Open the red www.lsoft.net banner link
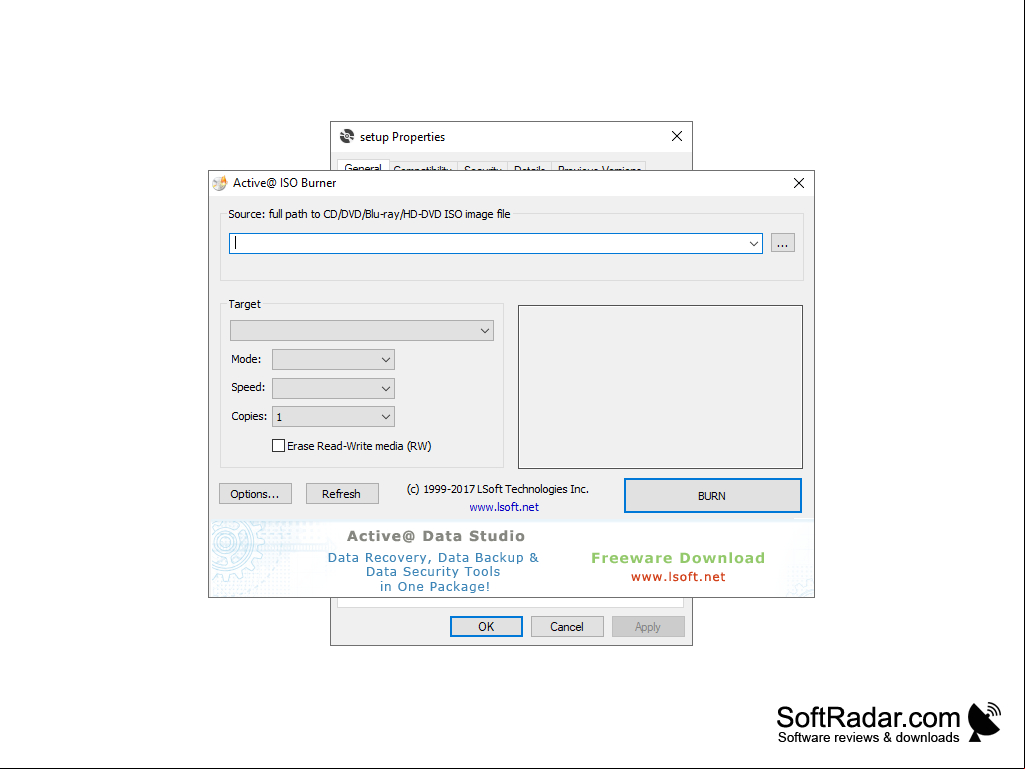Viewport: 1025px width, 769px height. [678, 577]
